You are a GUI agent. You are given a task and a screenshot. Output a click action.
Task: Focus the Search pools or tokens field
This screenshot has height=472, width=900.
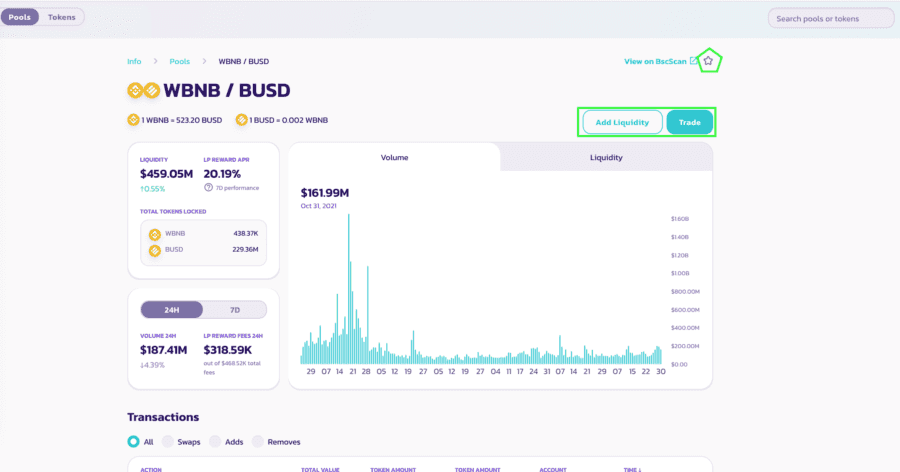pos(831,18)
